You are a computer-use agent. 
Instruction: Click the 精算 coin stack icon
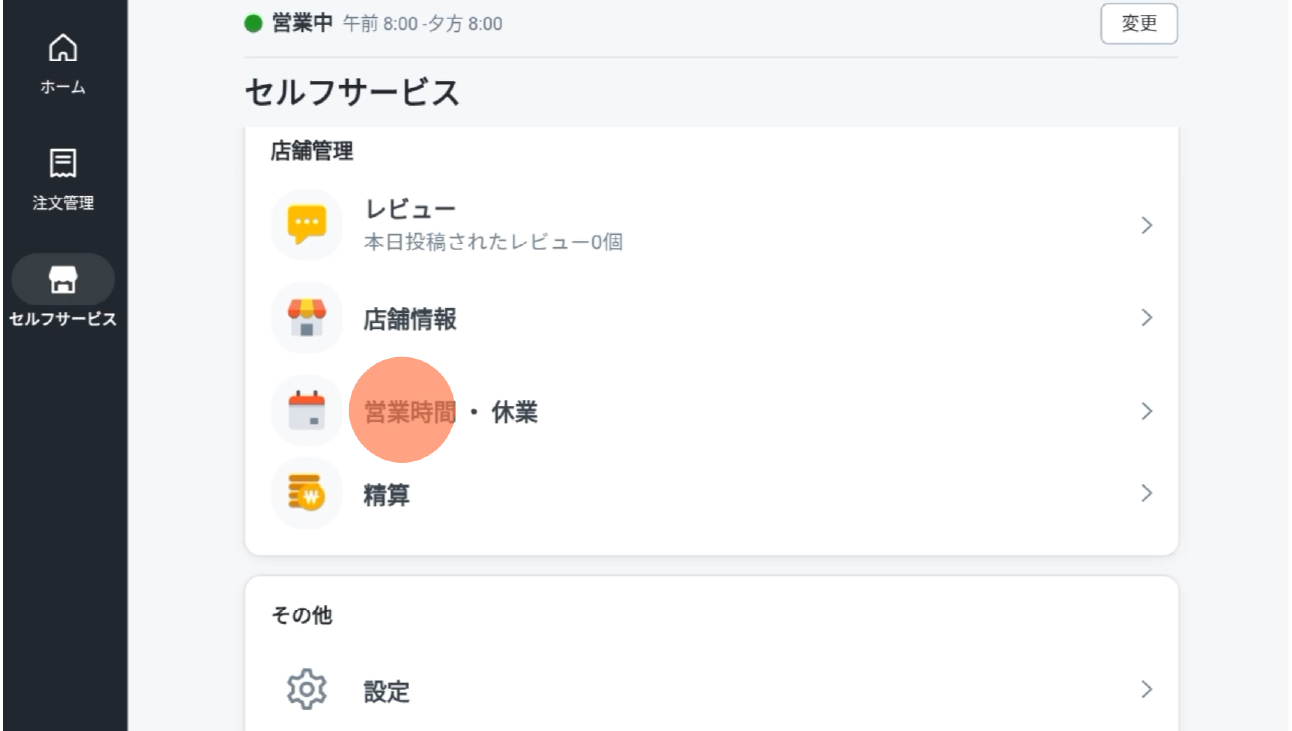(x=307, y=493)
